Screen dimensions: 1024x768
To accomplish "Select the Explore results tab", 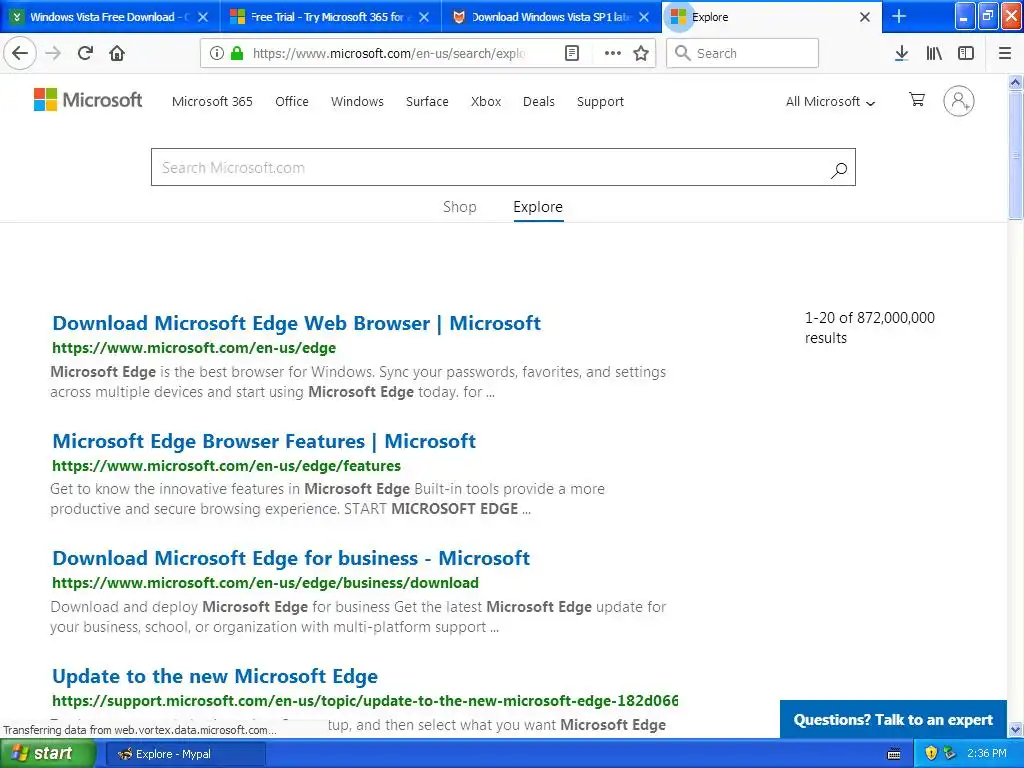I will click(538, 207).
